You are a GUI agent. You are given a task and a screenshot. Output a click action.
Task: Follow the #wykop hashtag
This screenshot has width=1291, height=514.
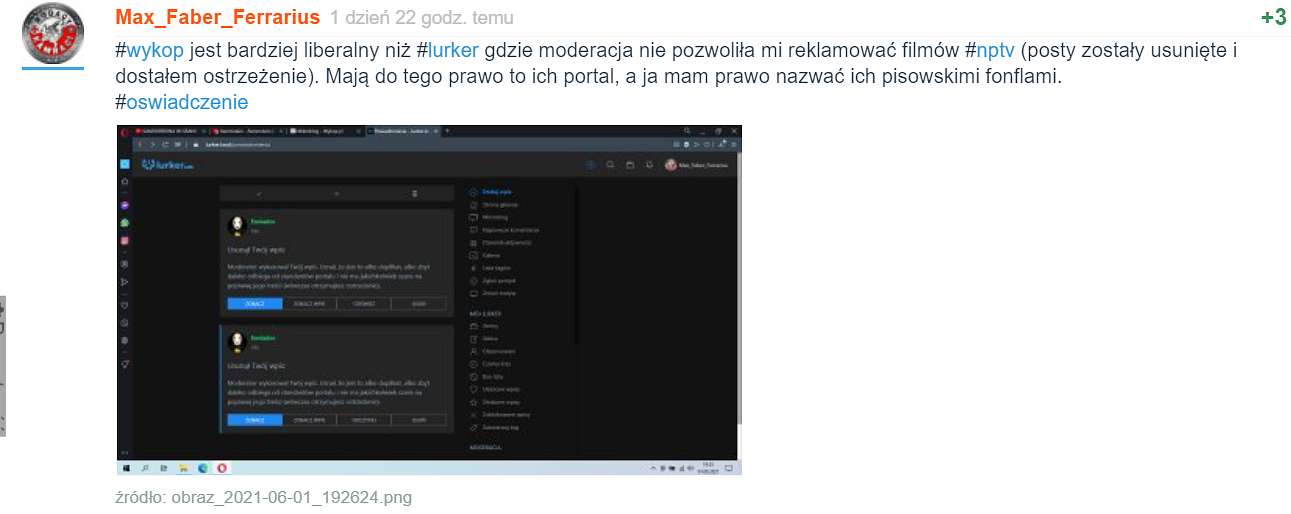click(x=150, y=51)
